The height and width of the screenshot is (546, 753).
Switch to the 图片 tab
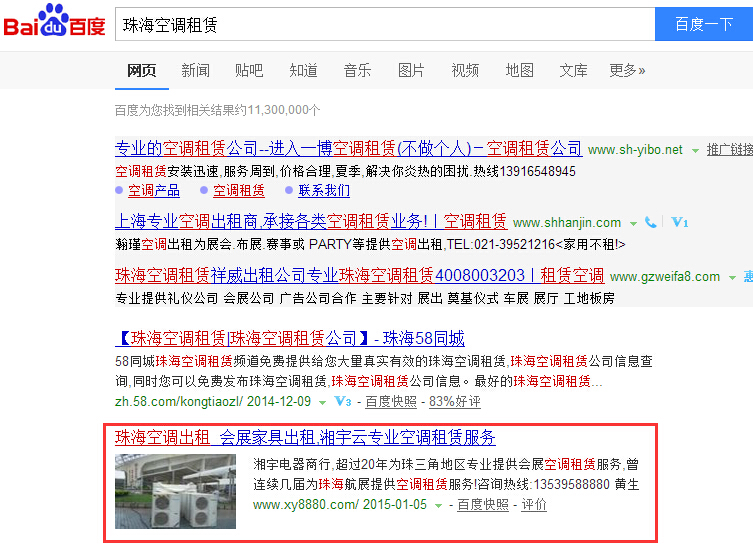[411, 71]
